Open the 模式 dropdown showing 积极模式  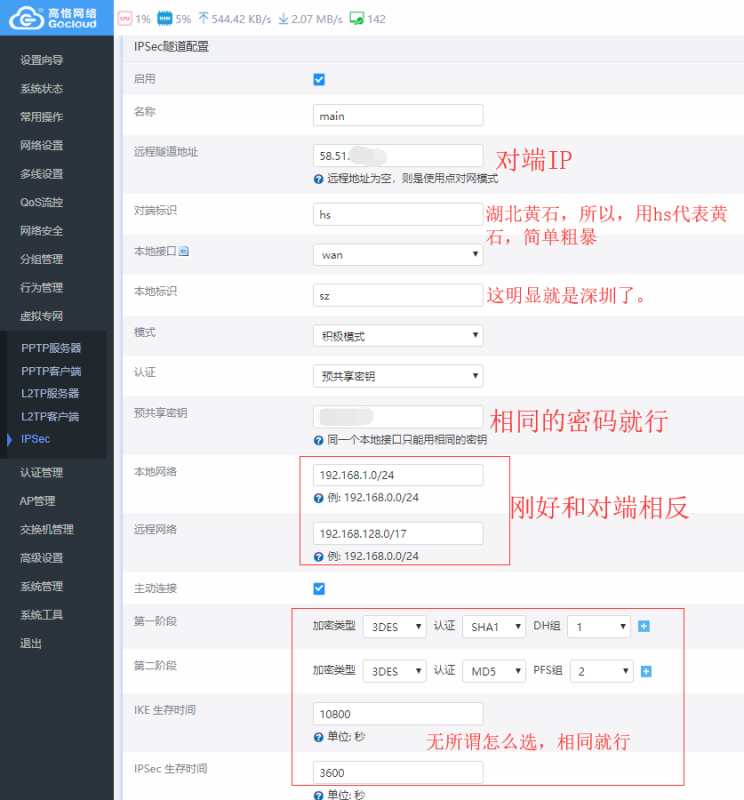click(x=398, y=336)
